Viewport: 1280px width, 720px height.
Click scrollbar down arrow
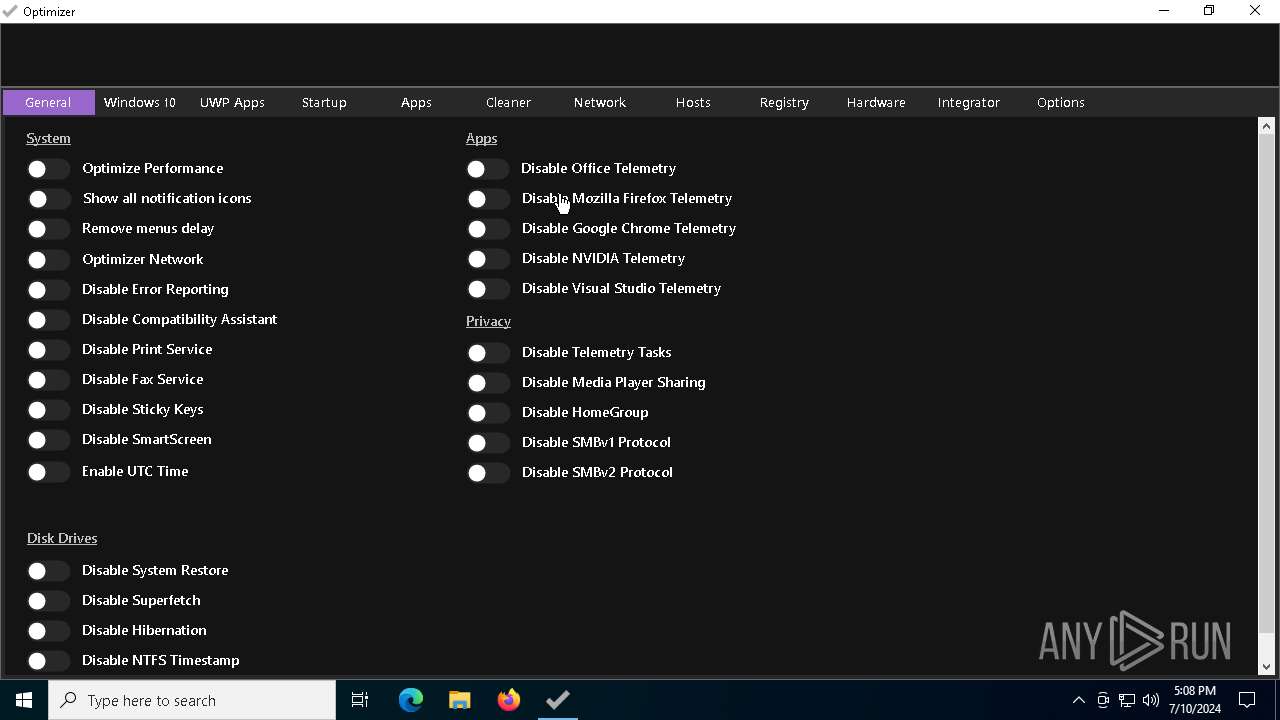pos(1267,667)
